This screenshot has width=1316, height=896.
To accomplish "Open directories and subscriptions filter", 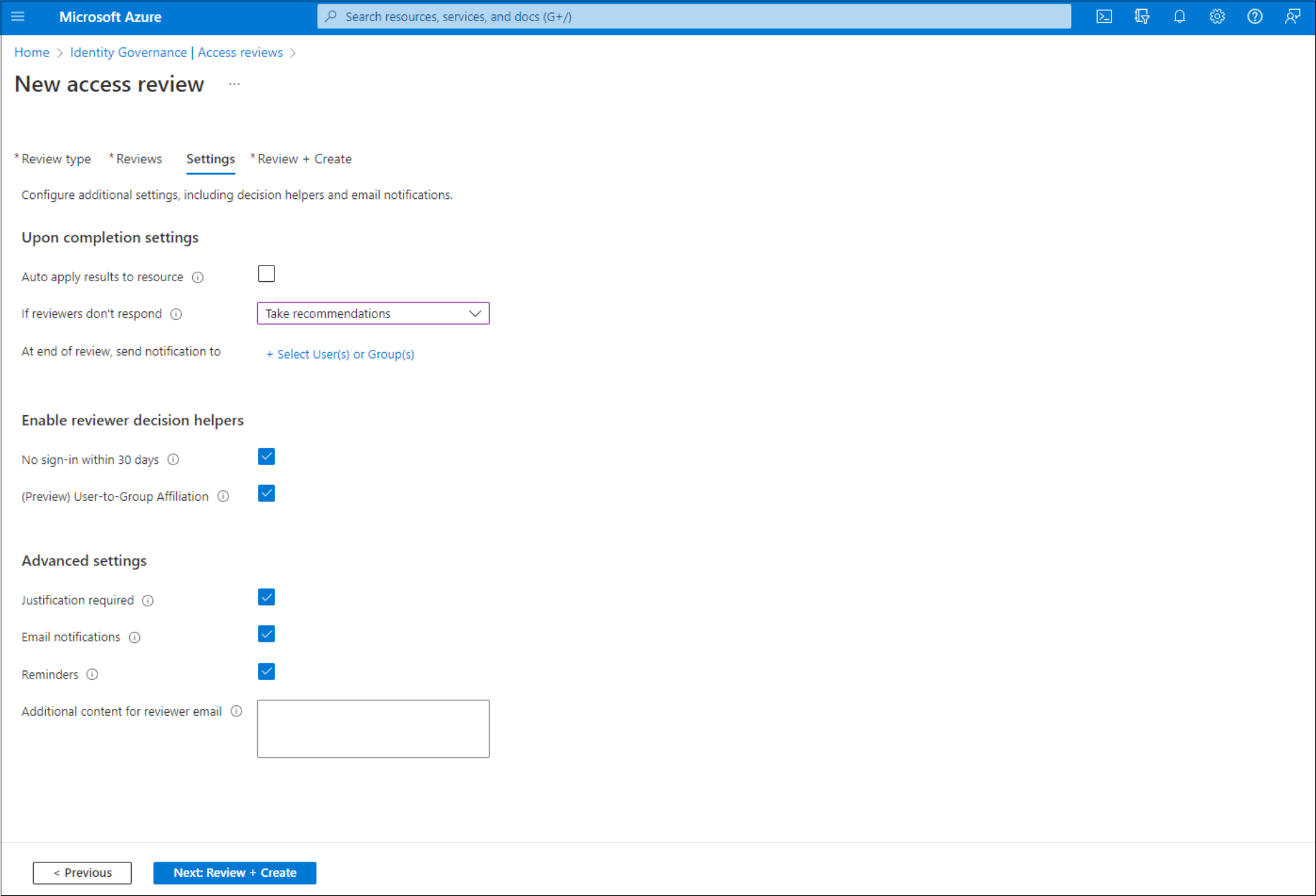I will [x=1142, y=16].
